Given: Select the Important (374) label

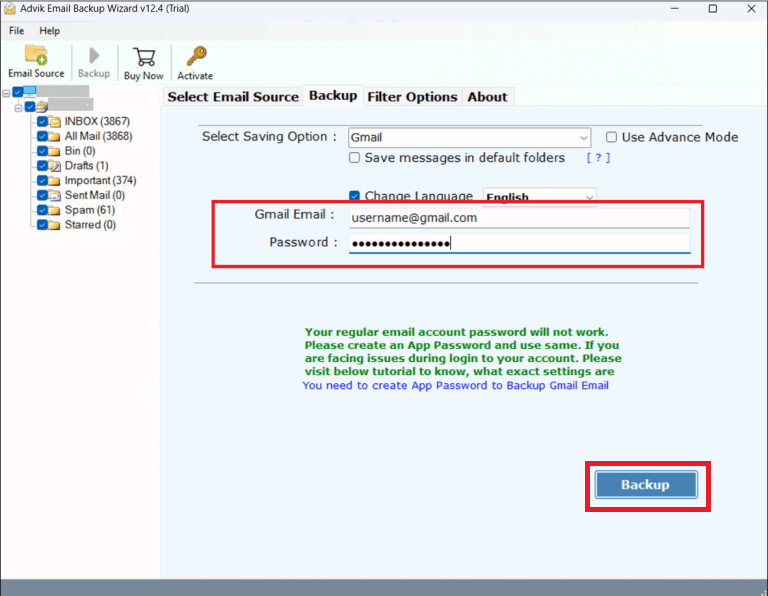Looking at the screenshot, I should click(100, 181).
